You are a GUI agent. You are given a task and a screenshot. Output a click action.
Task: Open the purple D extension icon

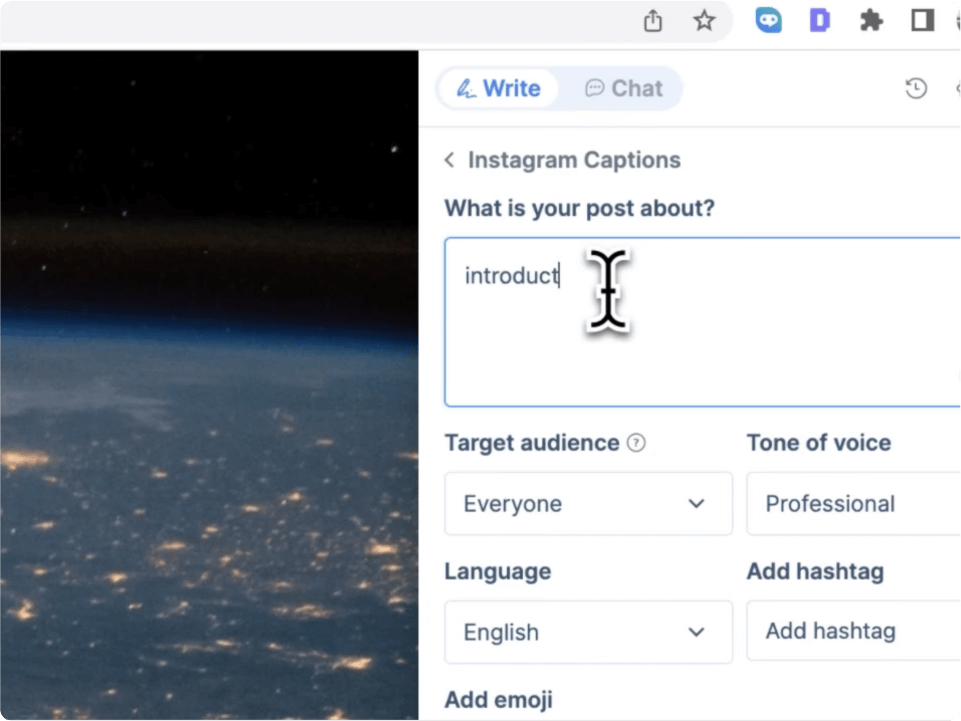[x=820, y=21]
